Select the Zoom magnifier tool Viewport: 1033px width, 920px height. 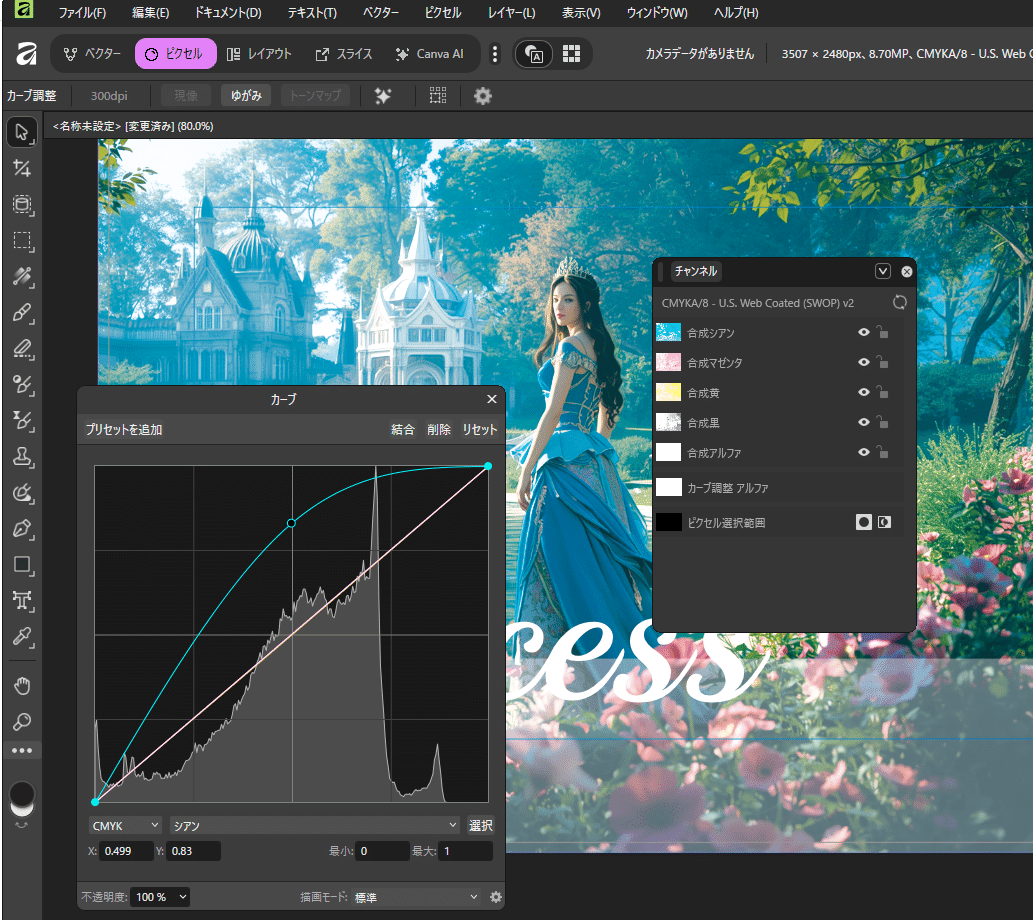pos(22,722)
